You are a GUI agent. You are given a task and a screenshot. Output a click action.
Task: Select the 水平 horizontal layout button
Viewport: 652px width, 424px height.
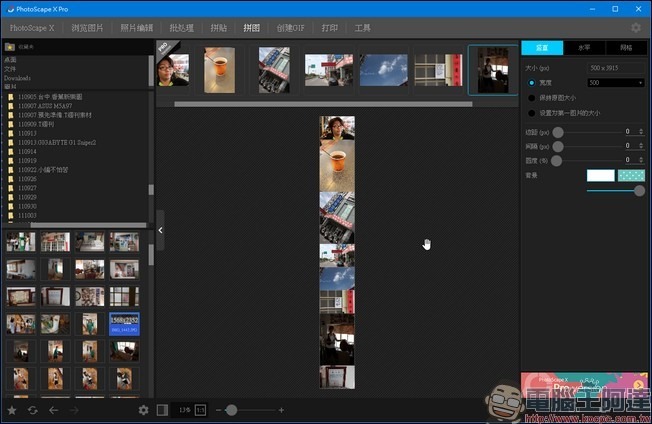[584, 48]
